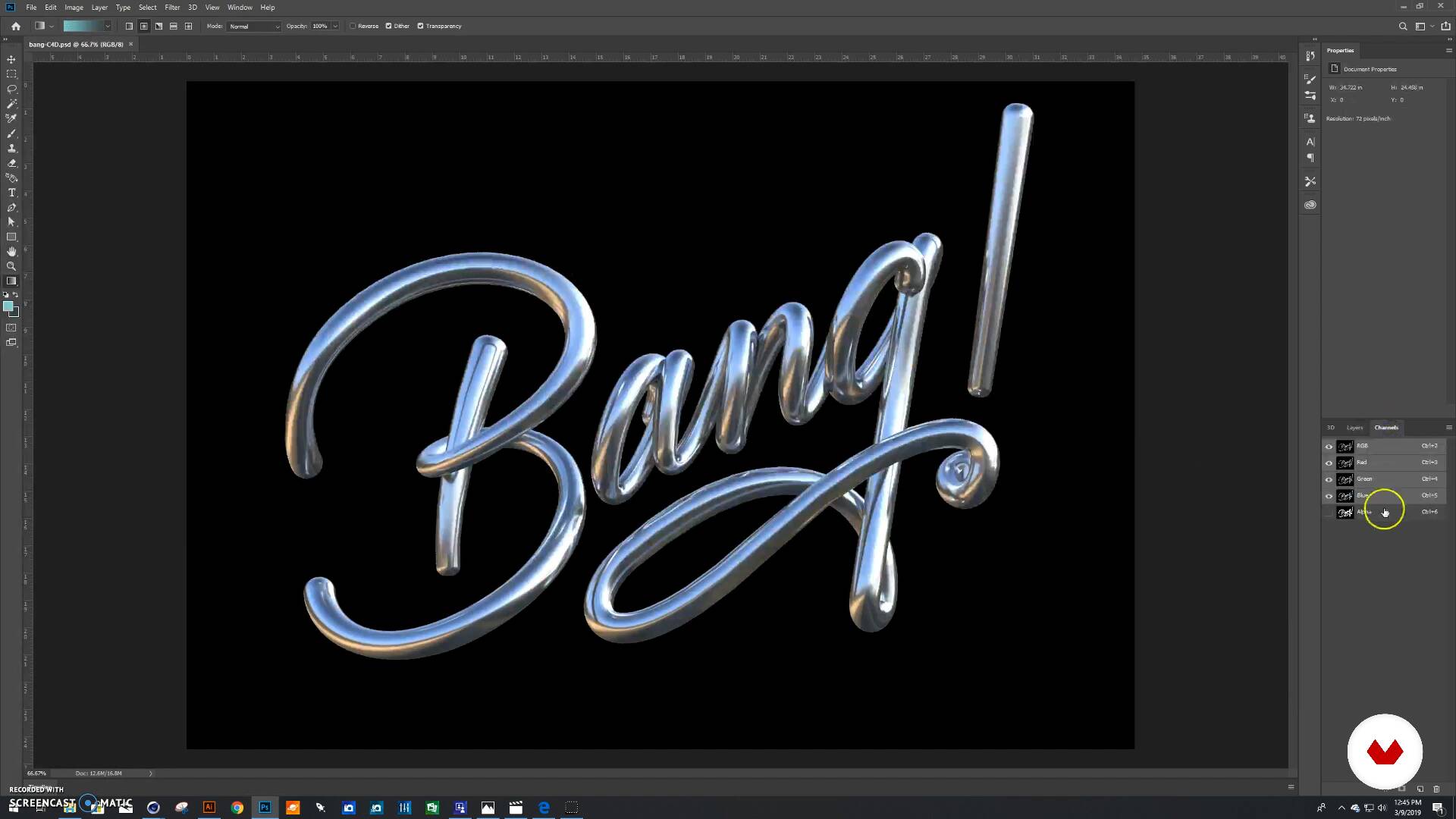Open Adobe Illustrator from the taskbar
This screenshot has width=1456, height=819.
pyautogui.click(x=209, y=808)
